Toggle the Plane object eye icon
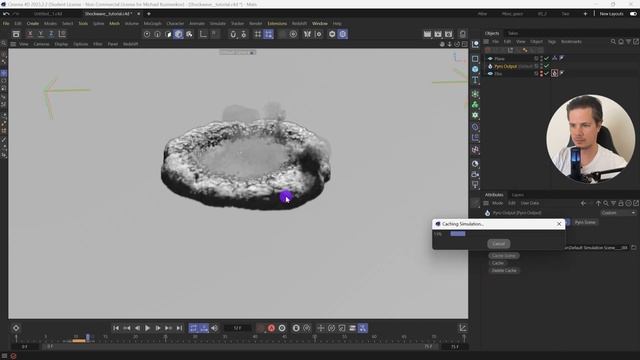This screenshot has width=640, height=360. (x=490, y=59)
